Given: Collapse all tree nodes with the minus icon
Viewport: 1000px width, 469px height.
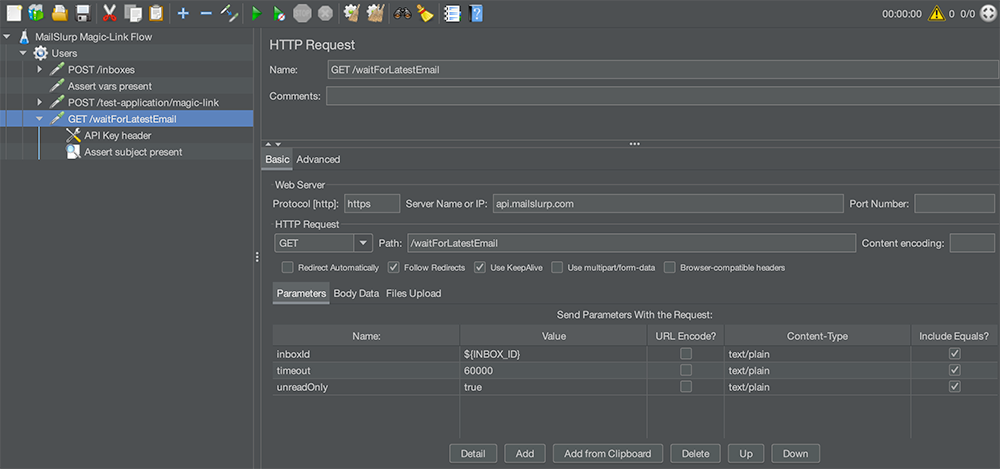Looking at the screenshot, I should click(x=206, y=13).
